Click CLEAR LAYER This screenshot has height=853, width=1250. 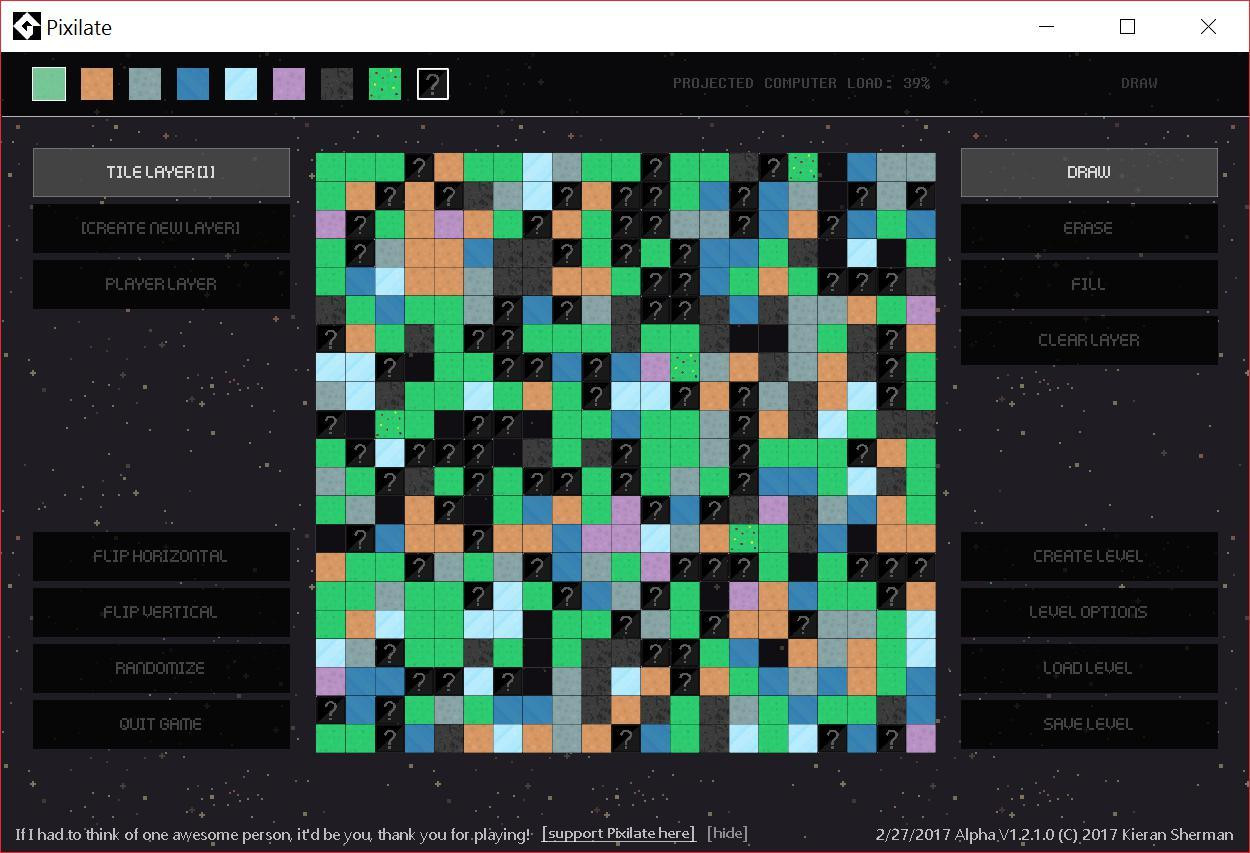pyautogui.click(x=1089, y=340)
